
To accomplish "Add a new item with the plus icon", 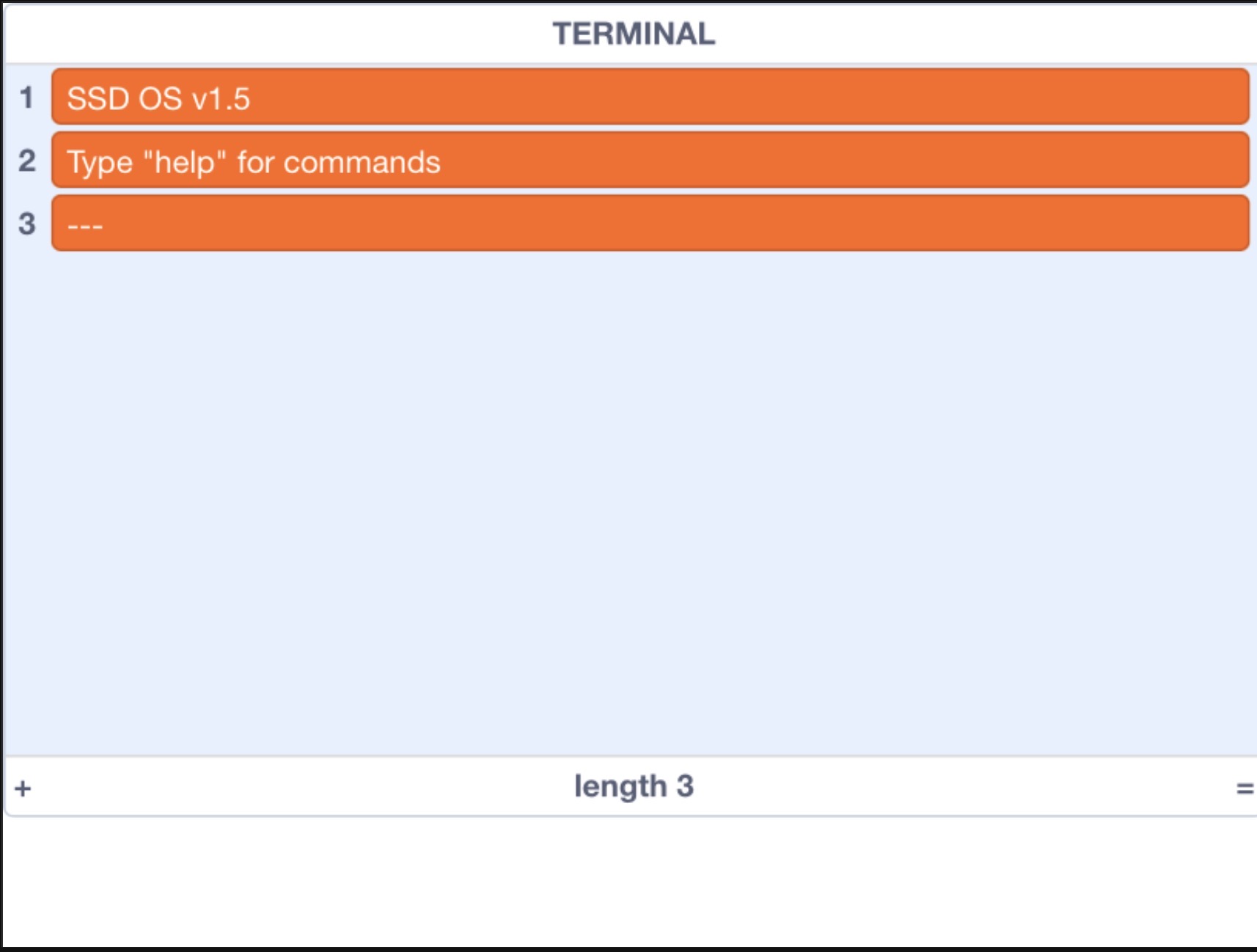I will coord(23,788).
